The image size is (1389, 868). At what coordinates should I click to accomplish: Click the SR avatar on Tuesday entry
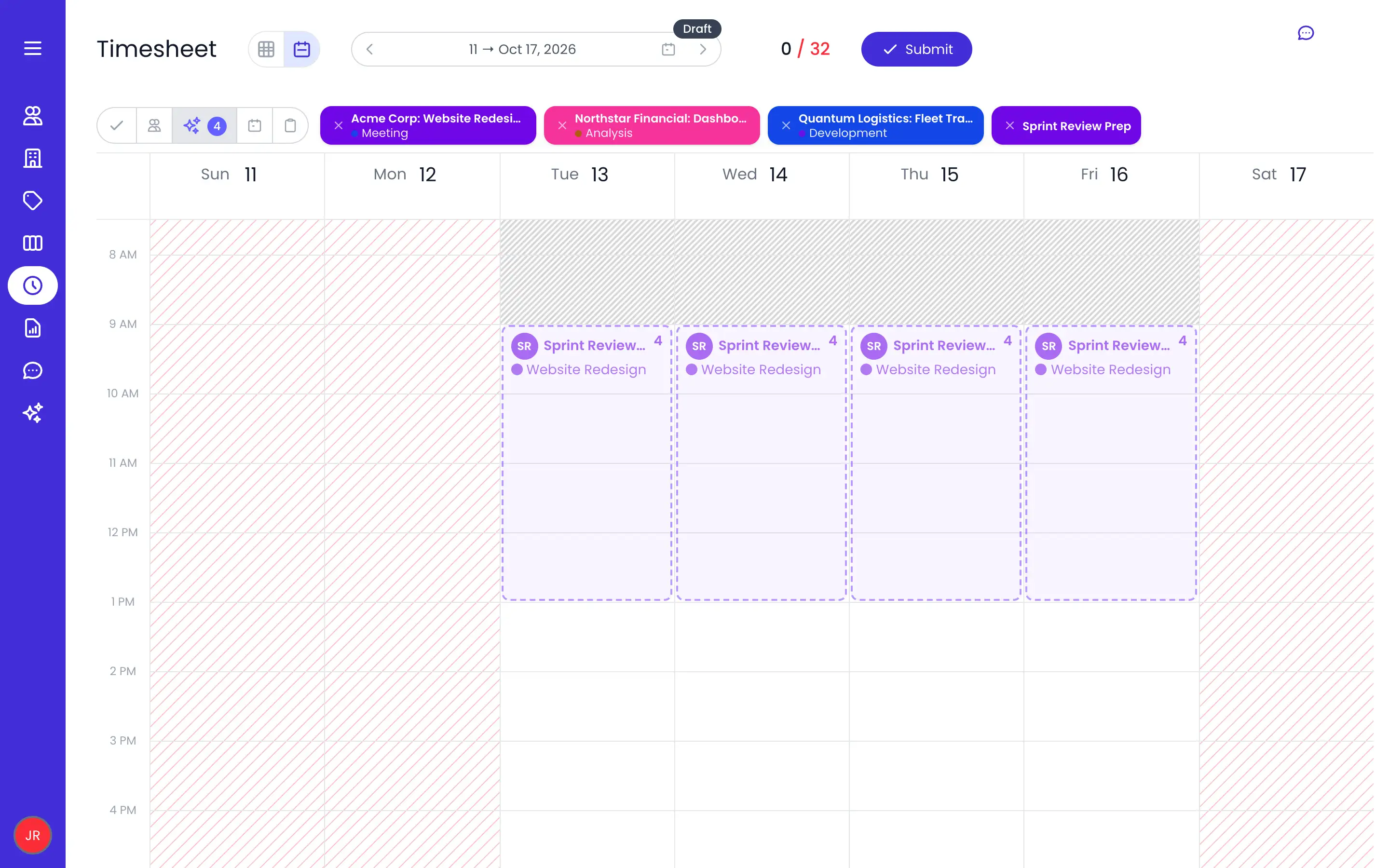coord(524,346)
